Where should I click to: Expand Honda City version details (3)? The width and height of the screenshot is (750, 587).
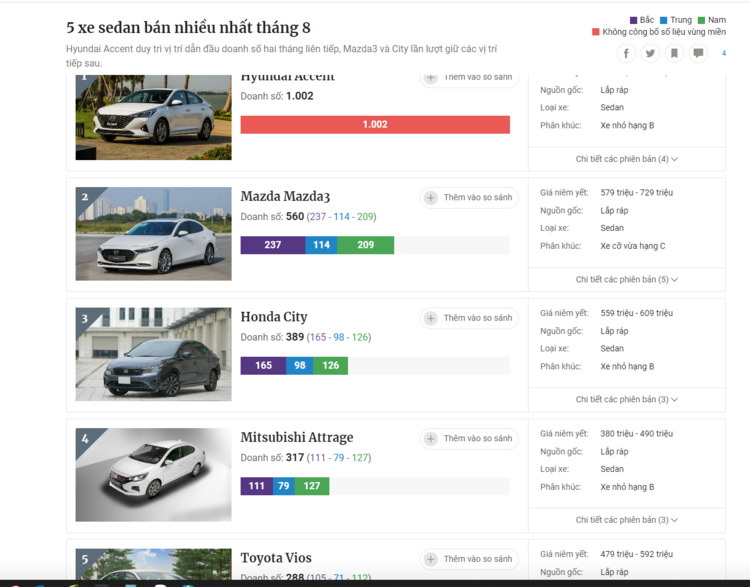(627, 399)
